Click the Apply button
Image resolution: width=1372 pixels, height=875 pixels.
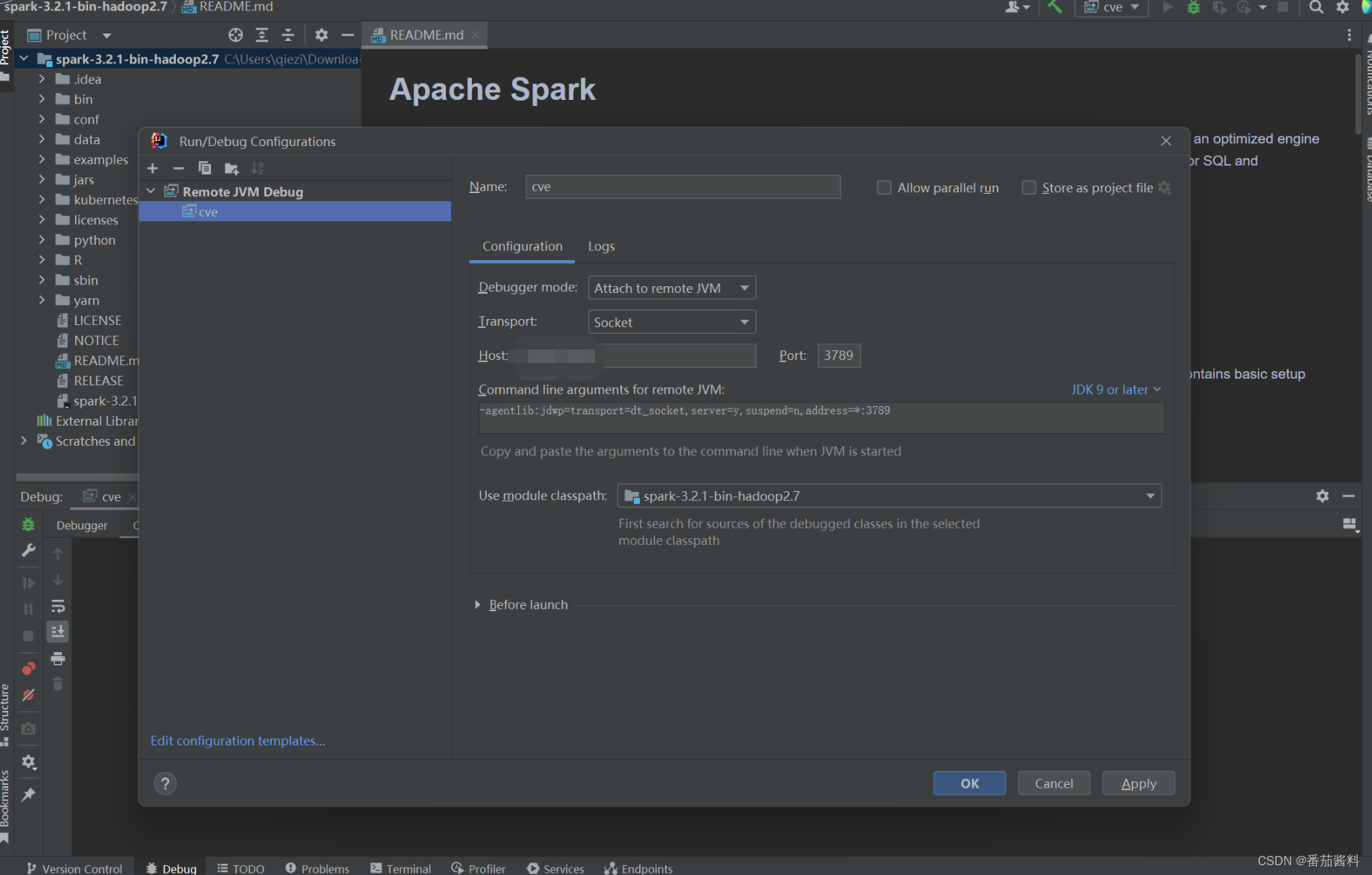[1139, 783]
